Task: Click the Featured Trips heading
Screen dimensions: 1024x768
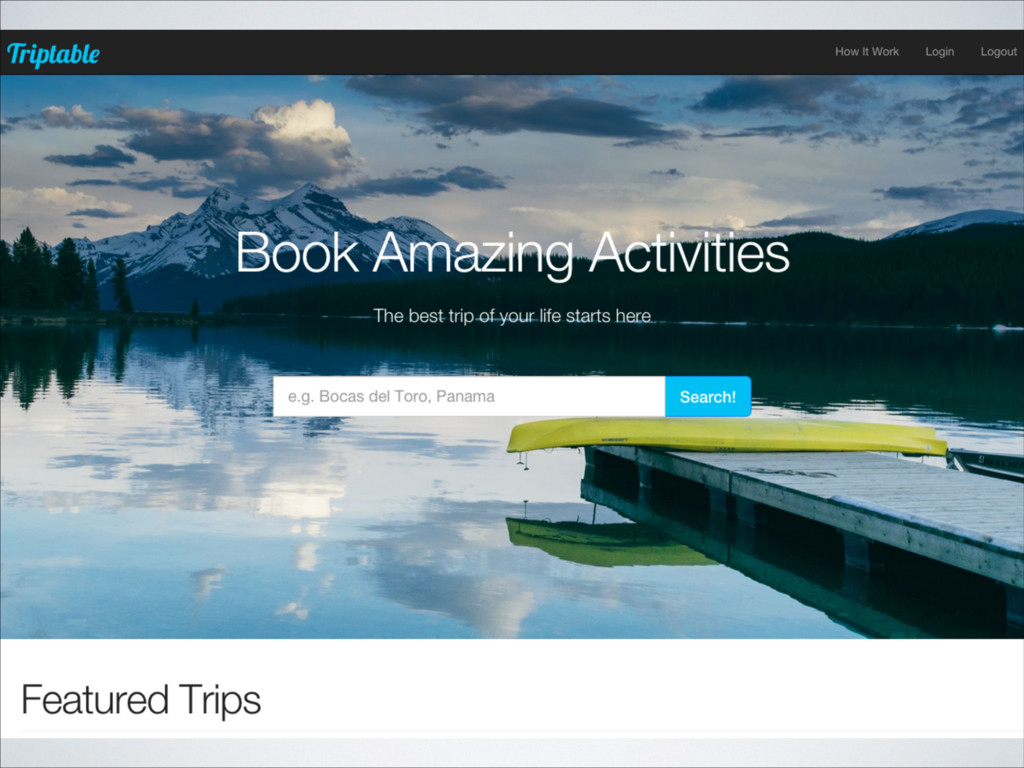Action: pyautogui.click(x=141, y=699)
